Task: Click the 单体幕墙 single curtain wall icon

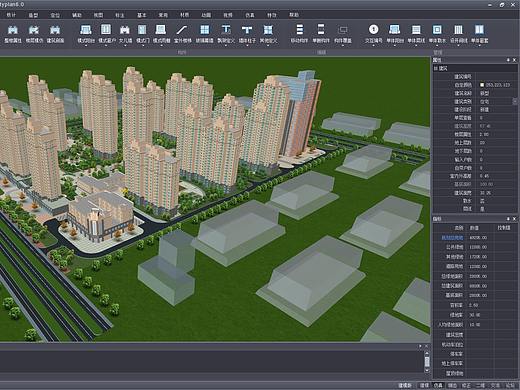Action: pyautogui.click(x=479, y=30)
